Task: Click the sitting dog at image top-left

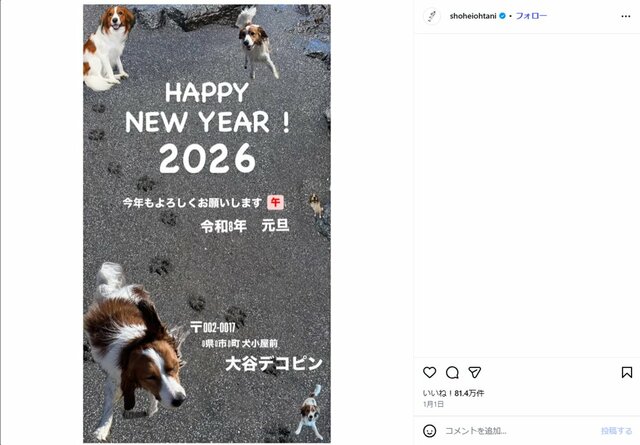Action: [108, 48]
